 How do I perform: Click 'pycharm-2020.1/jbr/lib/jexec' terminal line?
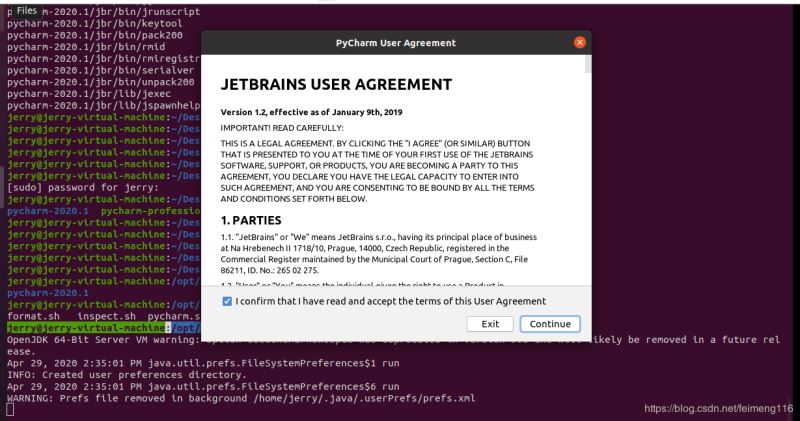coord(89,94)
